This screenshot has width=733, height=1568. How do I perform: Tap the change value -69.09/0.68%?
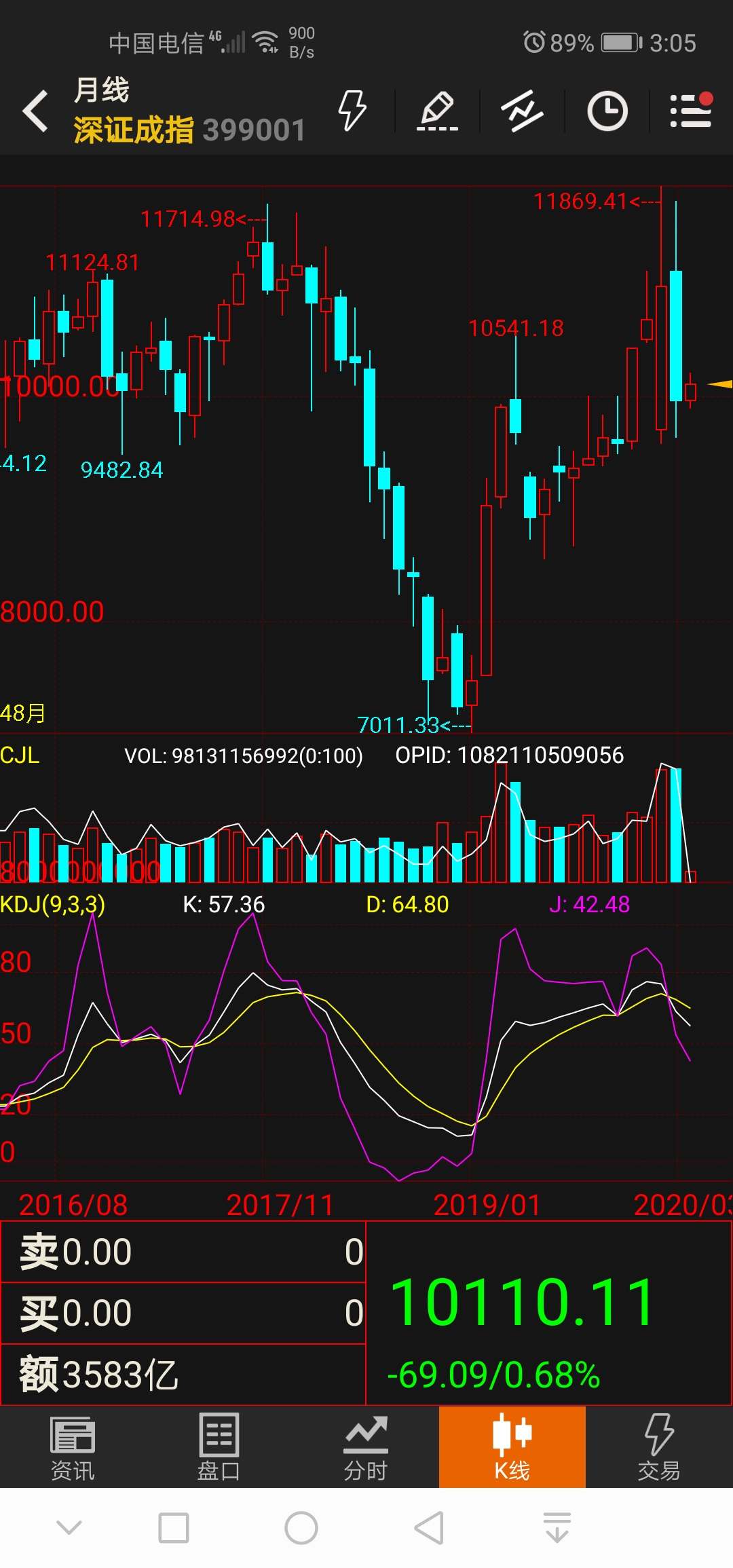point(493,1375)
